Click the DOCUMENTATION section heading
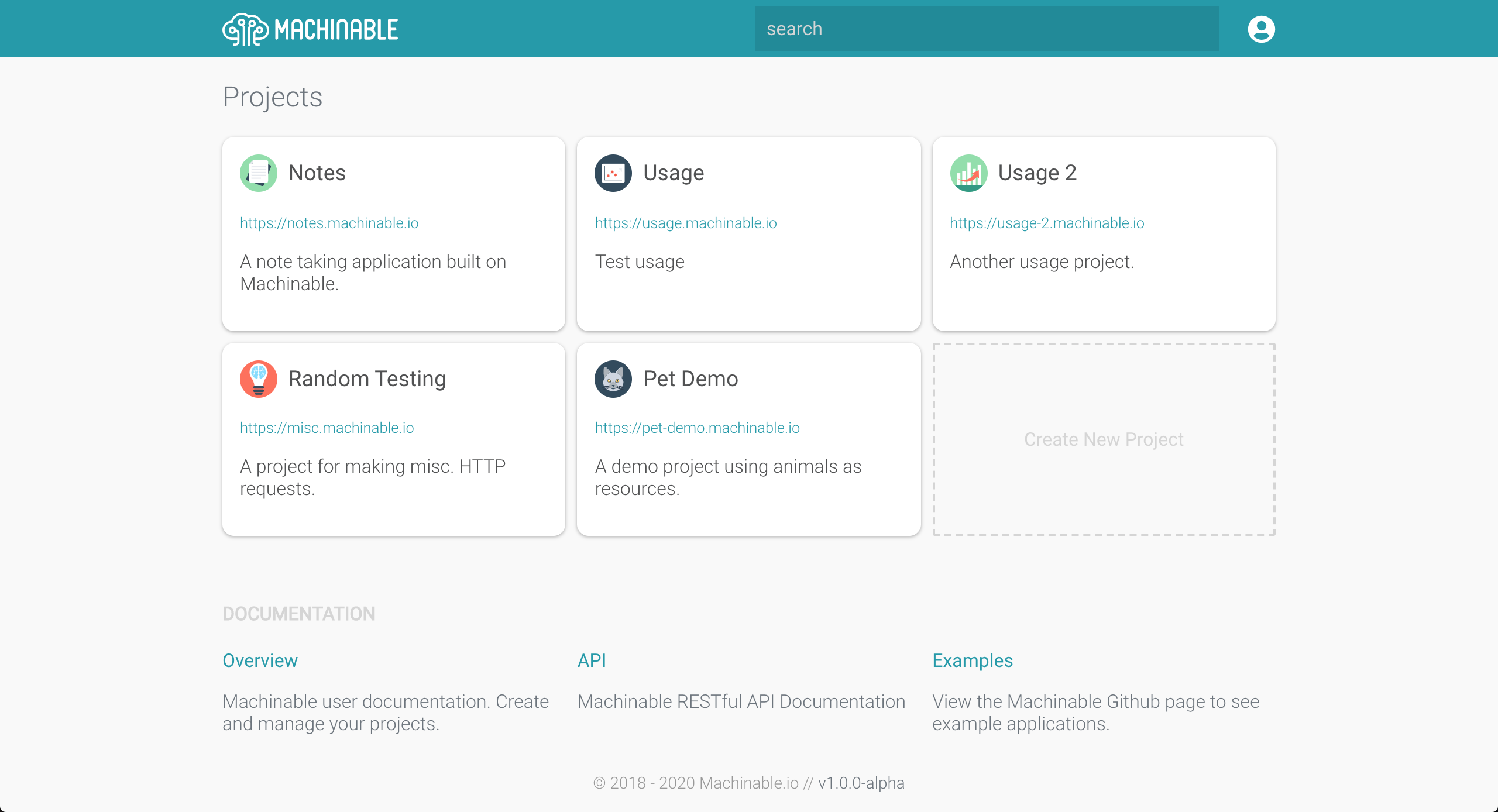1498x812 pixels. (x=298, y=614)
